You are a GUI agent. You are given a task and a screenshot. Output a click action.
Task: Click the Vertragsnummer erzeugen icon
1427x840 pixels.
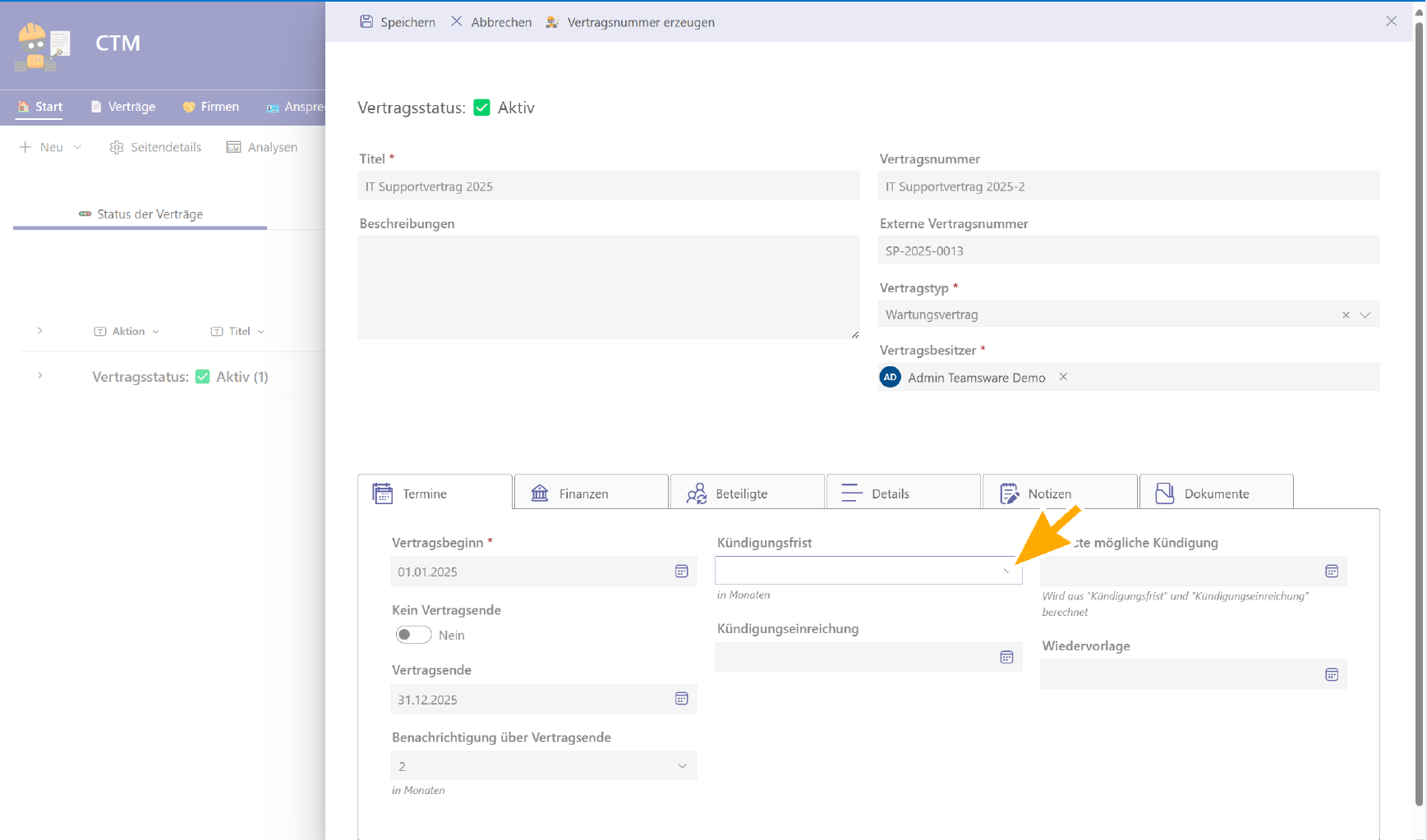click(x=552, y=22)
